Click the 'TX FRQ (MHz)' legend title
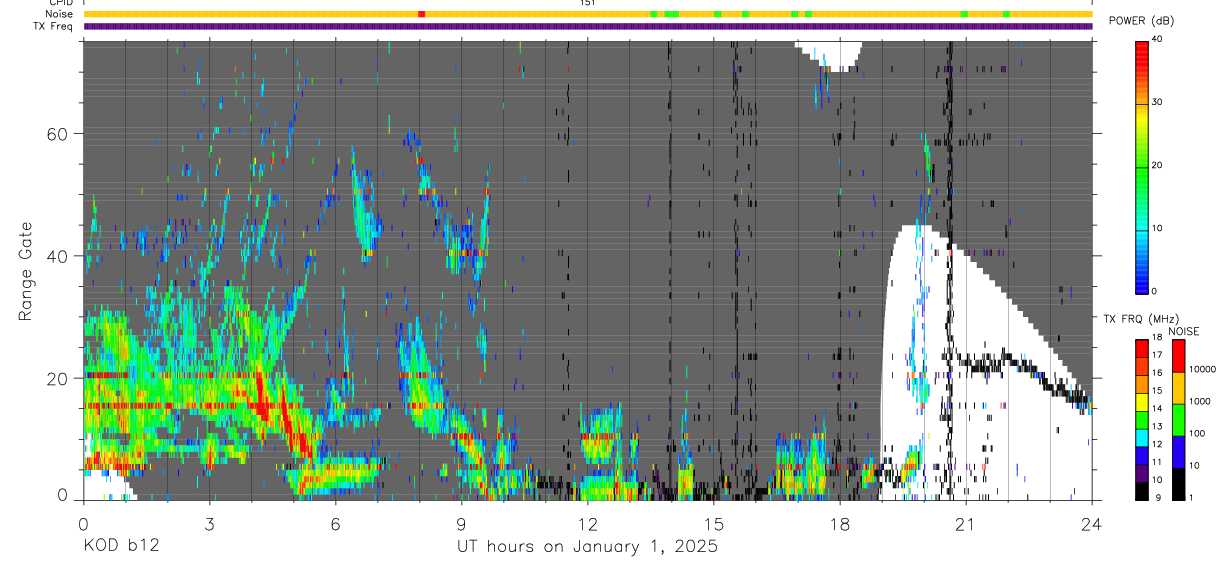Viewport: 1228px width, 567px height. click(x=1143, y=318)
